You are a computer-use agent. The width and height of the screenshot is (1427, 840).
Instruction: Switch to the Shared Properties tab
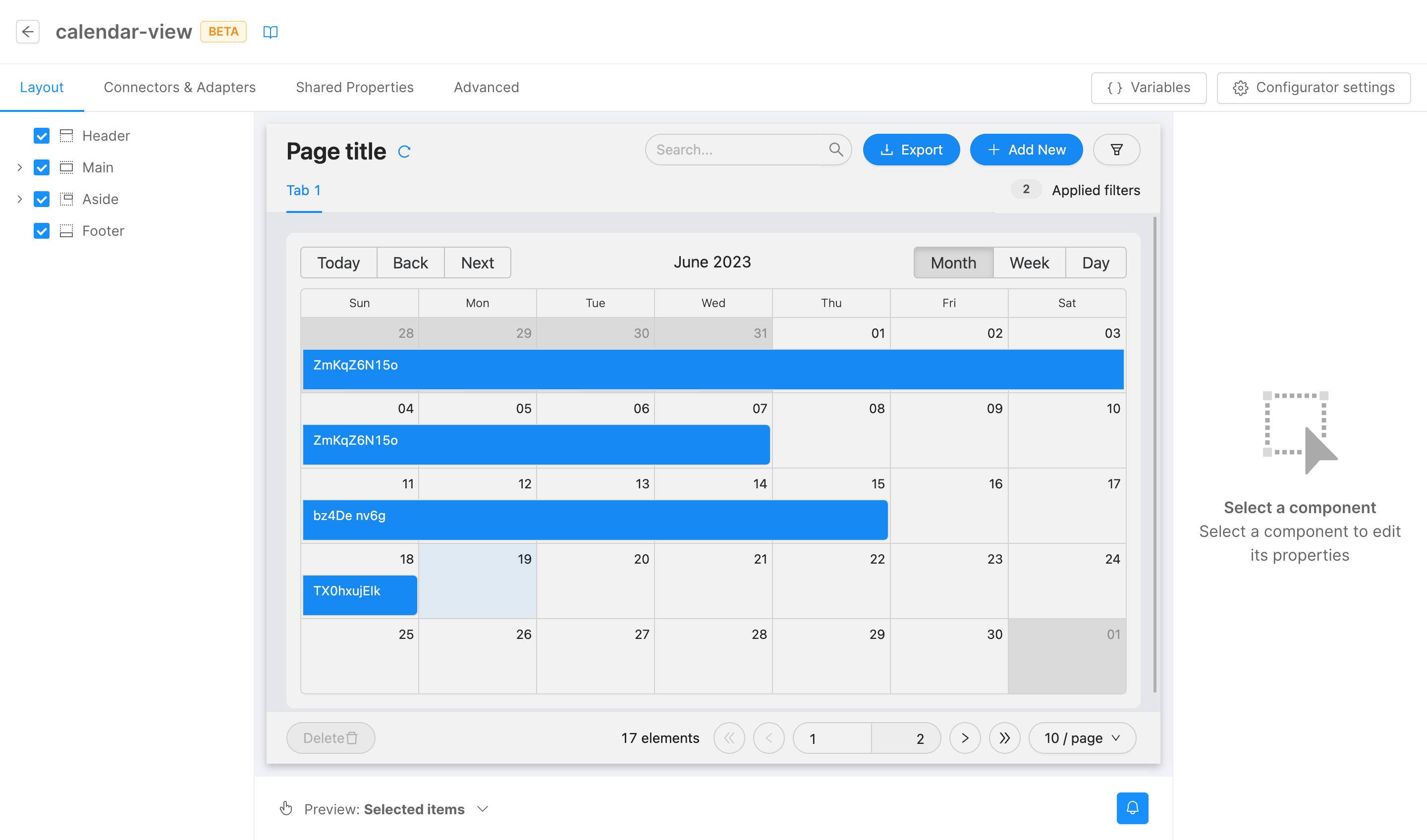(x=354, y=87)
